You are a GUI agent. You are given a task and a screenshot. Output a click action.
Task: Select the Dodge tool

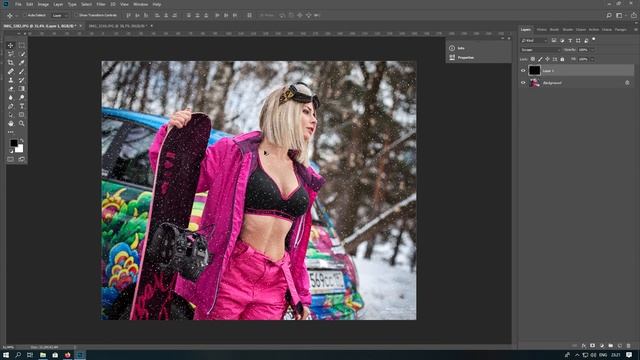(22, 98)
